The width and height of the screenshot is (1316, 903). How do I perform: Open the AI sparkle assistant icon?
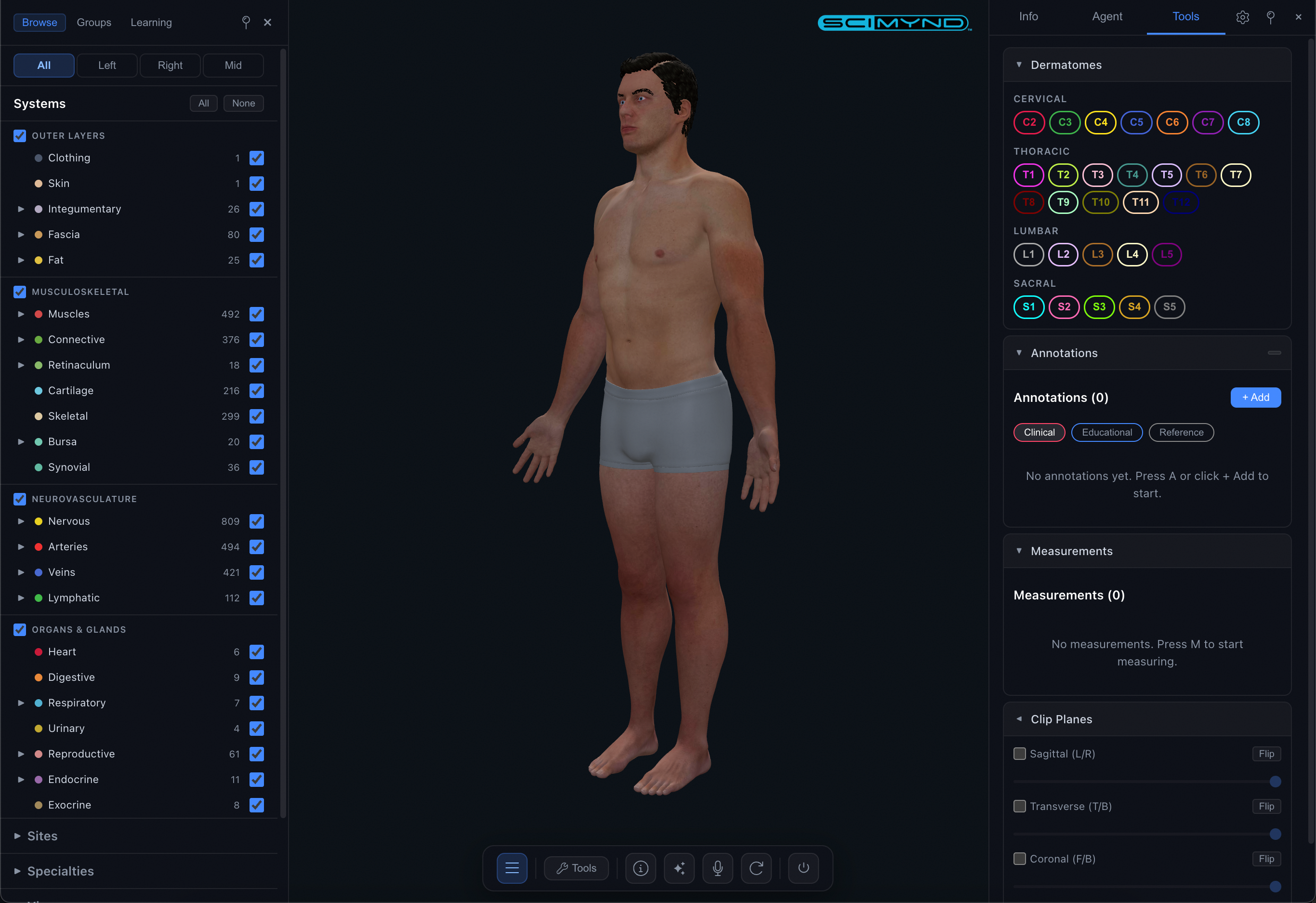[679, 868]
